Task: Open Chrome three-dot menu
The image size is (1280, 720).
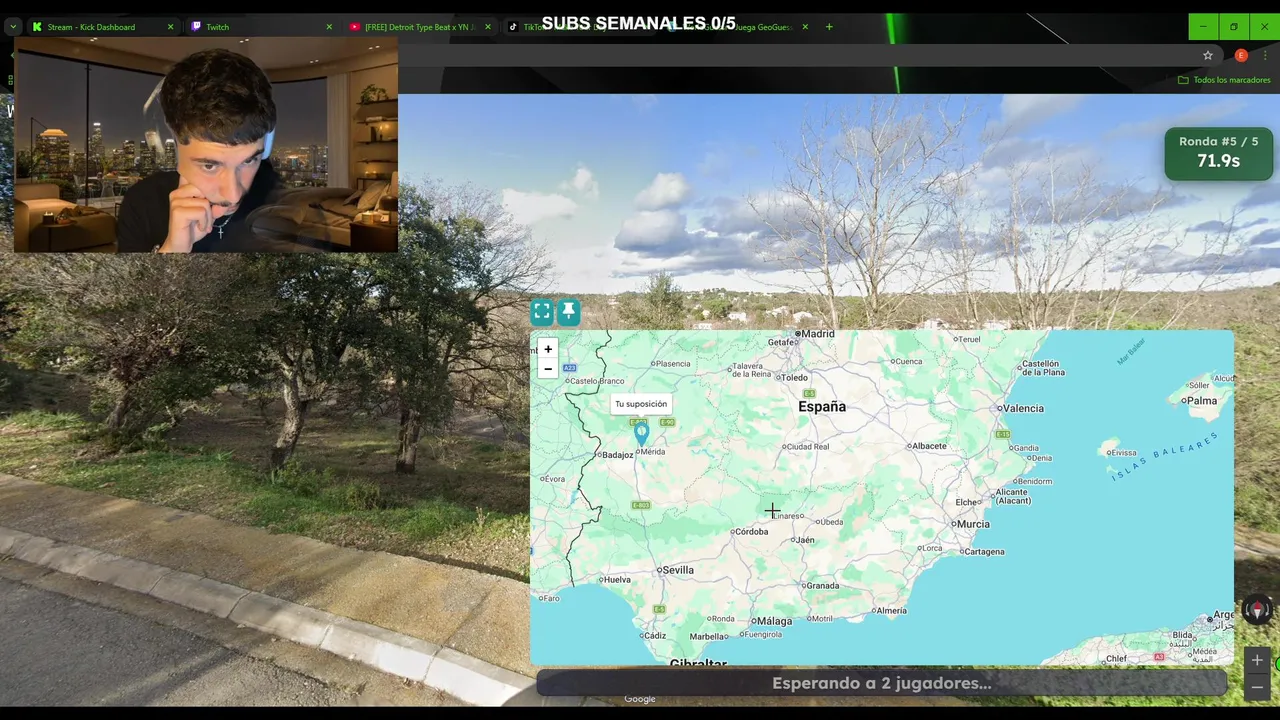Action: [1266, 55]
